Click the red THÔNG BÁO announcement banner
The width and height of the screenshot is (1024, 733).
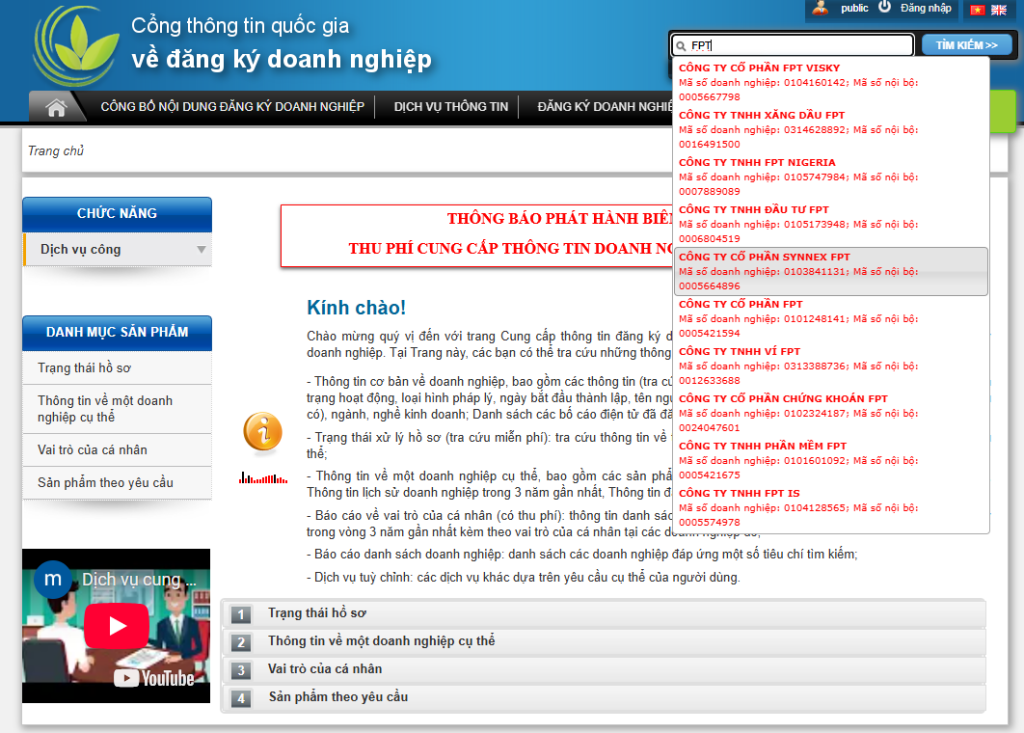tap(477, 236)
